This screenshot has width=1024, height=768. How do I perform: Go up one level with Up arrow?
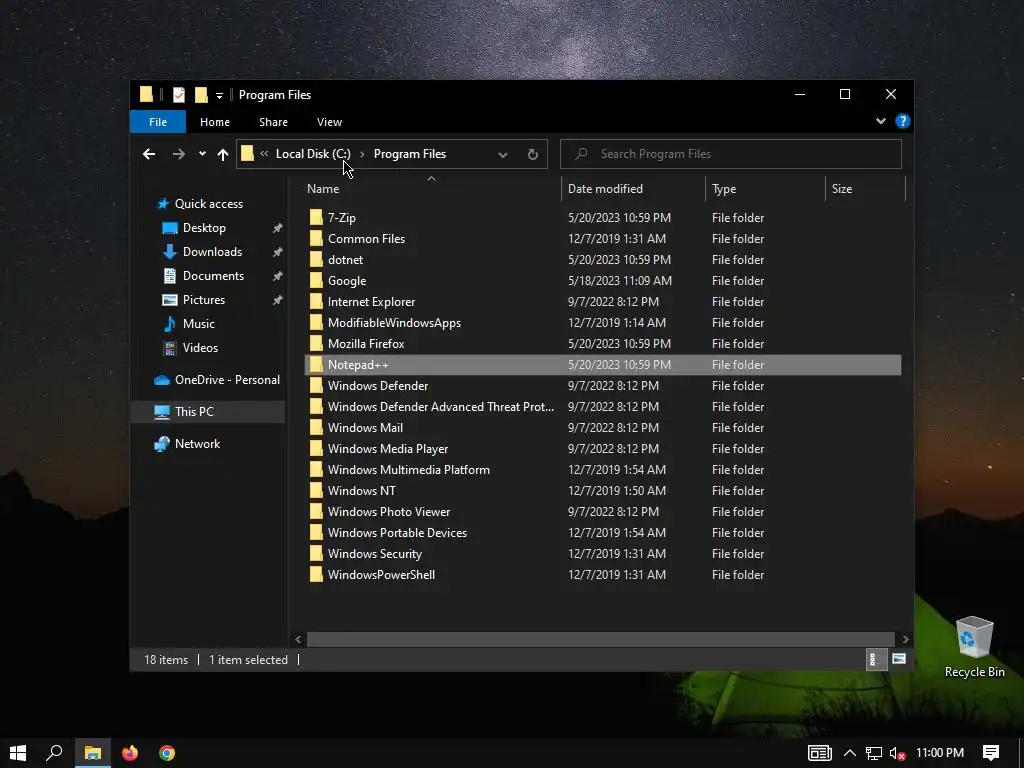tap(223, 154)
